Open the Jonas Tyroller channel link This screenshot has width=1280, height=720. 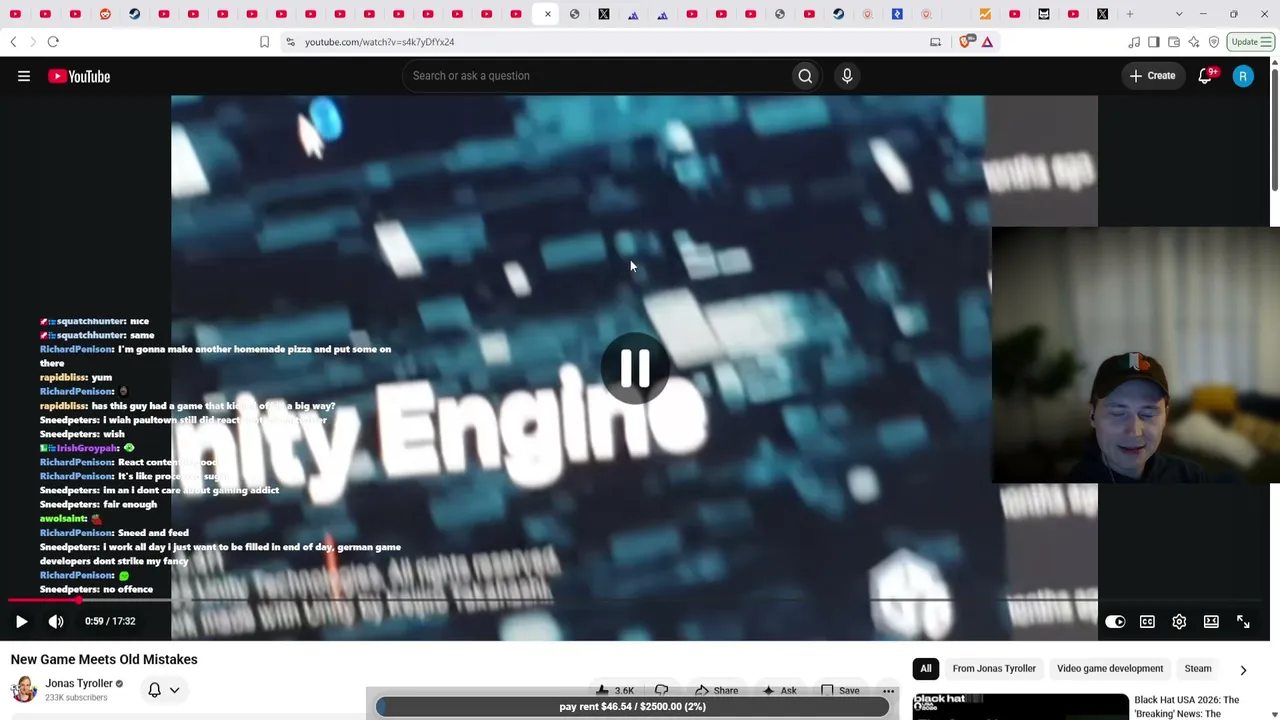point(79,684)
